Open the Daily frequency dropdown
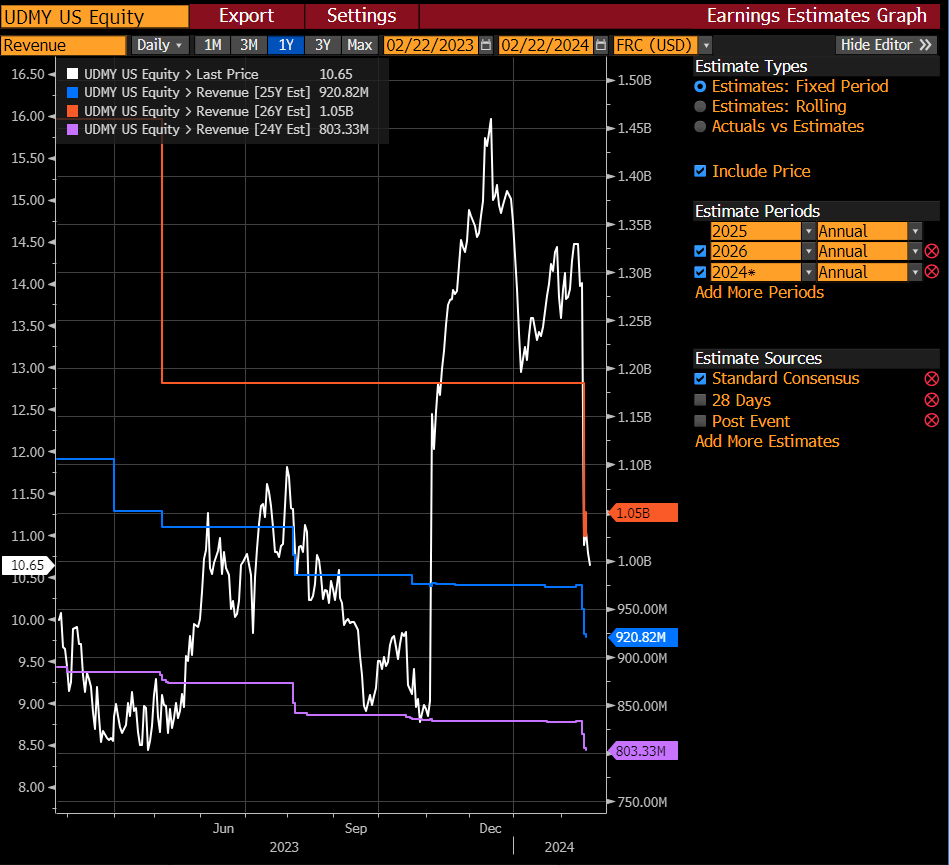The height and width of the screenshot is (865, 949). [160, 45]
